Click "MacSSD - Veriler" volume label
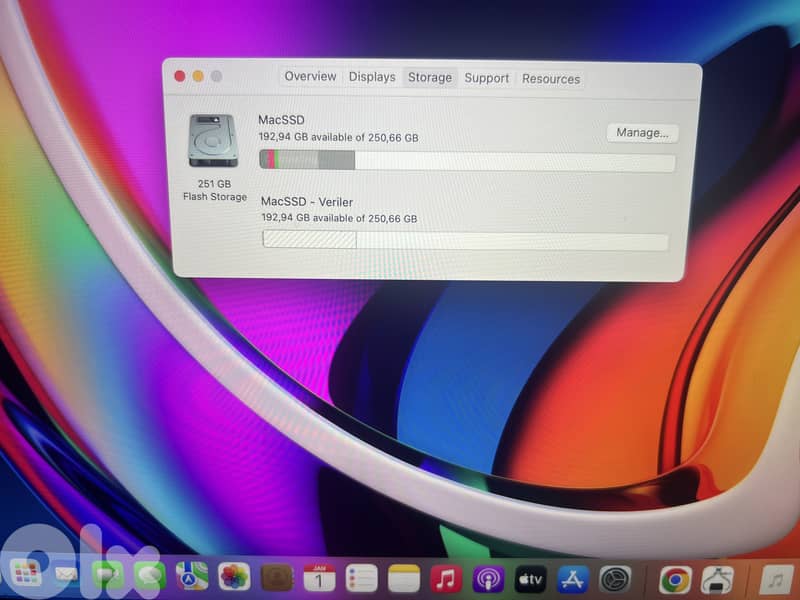This screenshot has width=800, height=600. click(307, 202)
